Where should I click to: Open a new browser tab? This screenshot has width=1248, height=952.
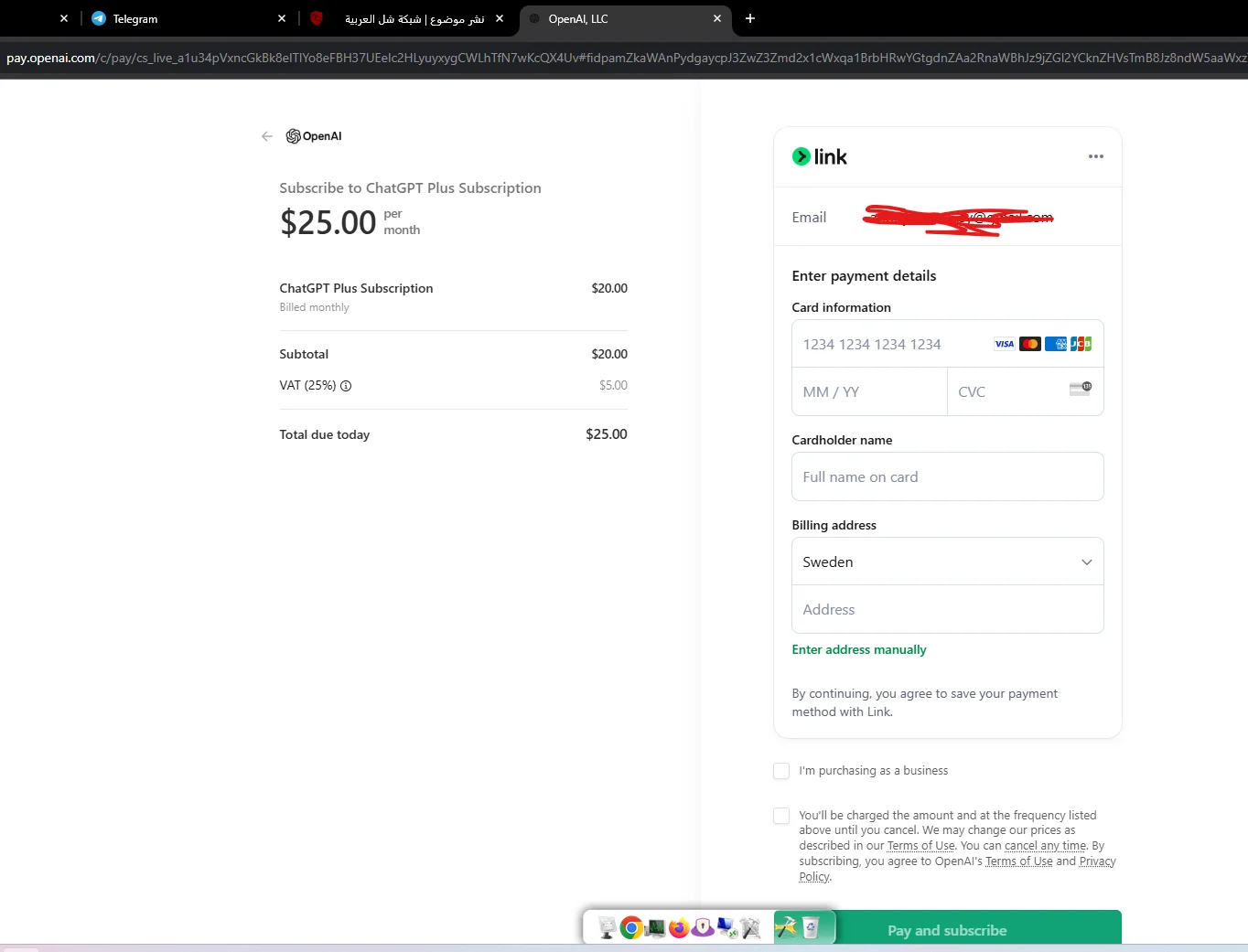(x=750, y=18)
